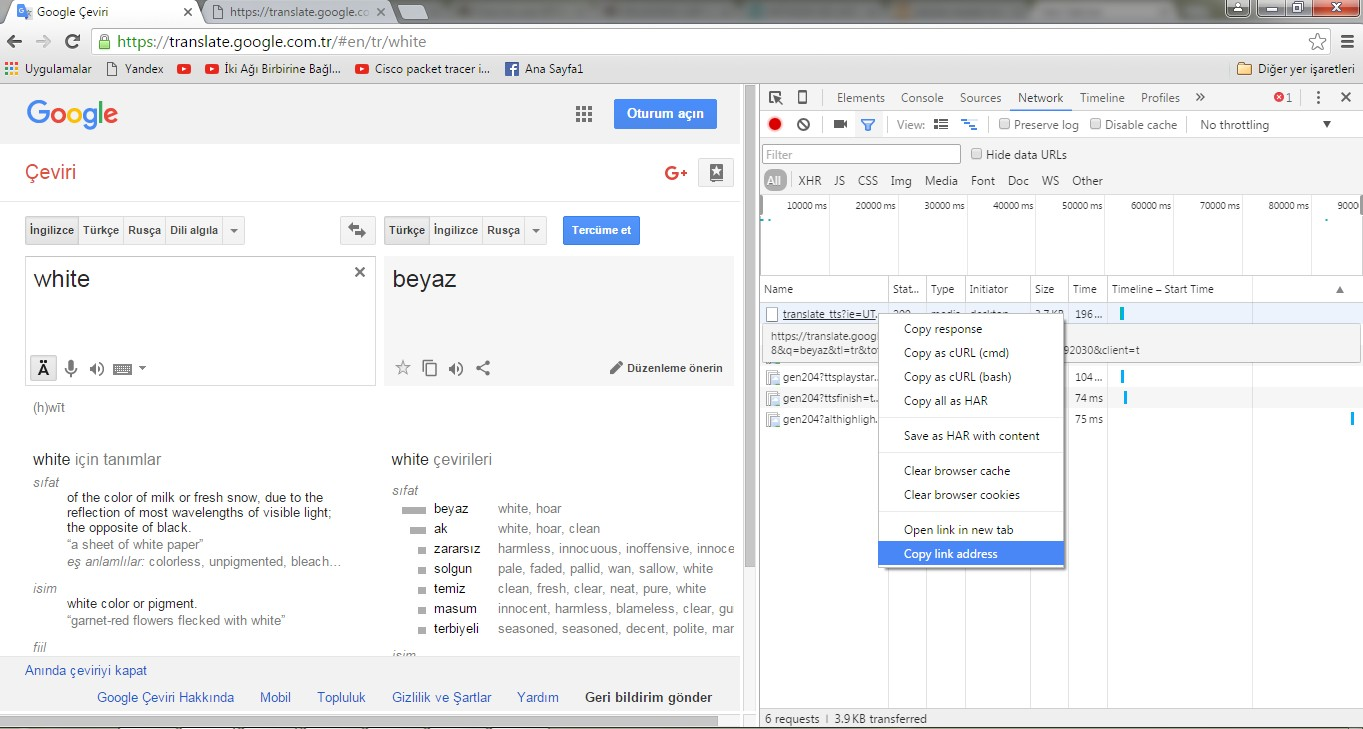1363x729 pixels.
Task: Share the translation
Action: tap(483, 368)
